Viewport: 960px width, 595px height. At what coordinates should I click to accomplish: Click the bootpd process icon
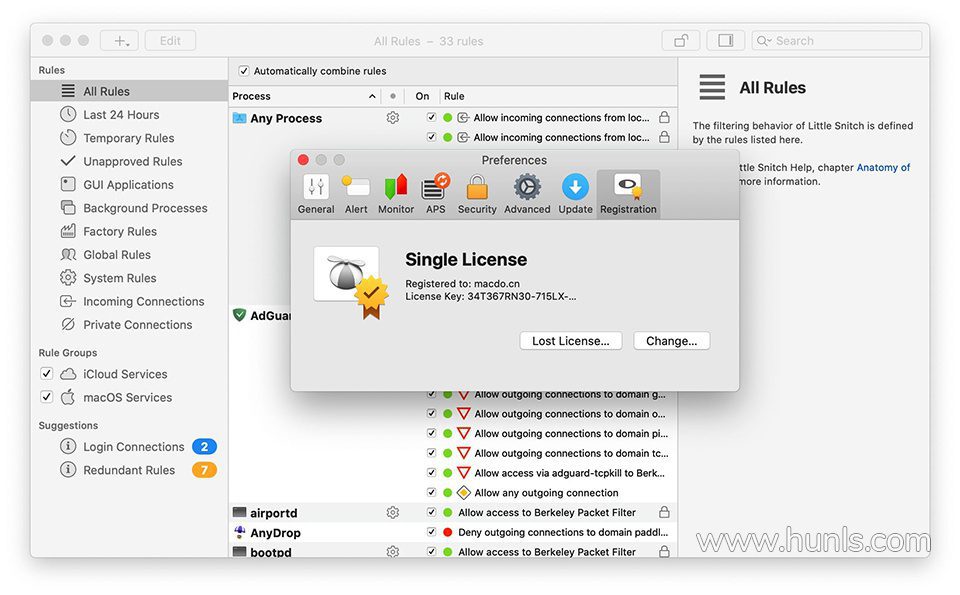click(239, 551)
